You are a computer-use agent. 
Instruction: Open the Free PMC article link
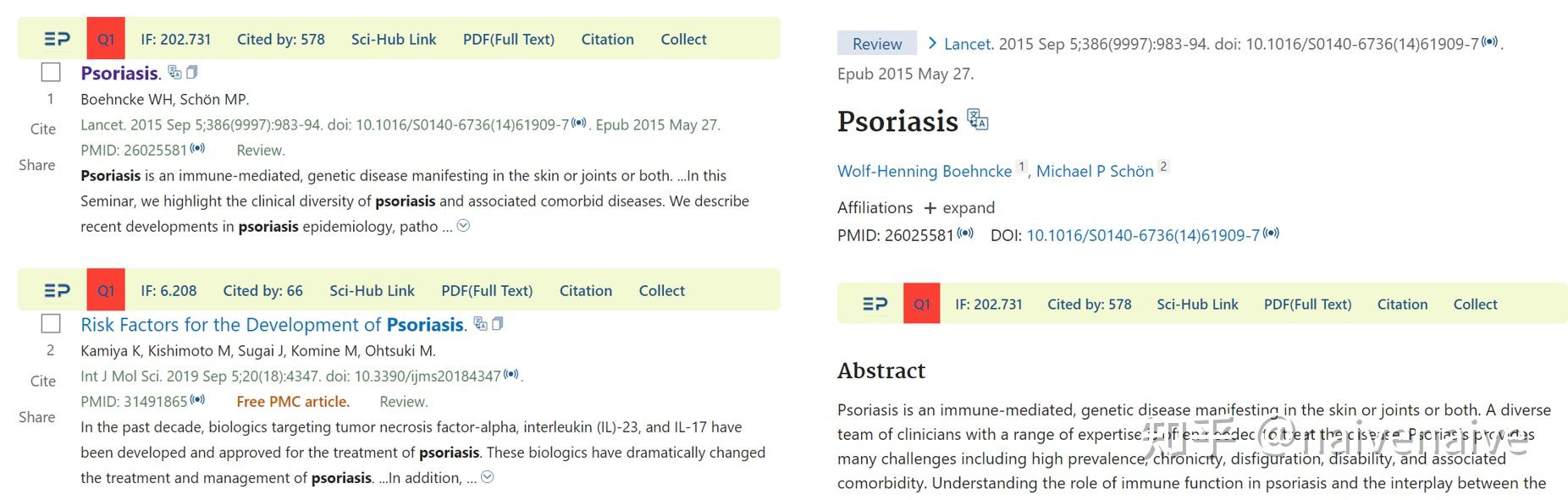[x=291, y=400]
